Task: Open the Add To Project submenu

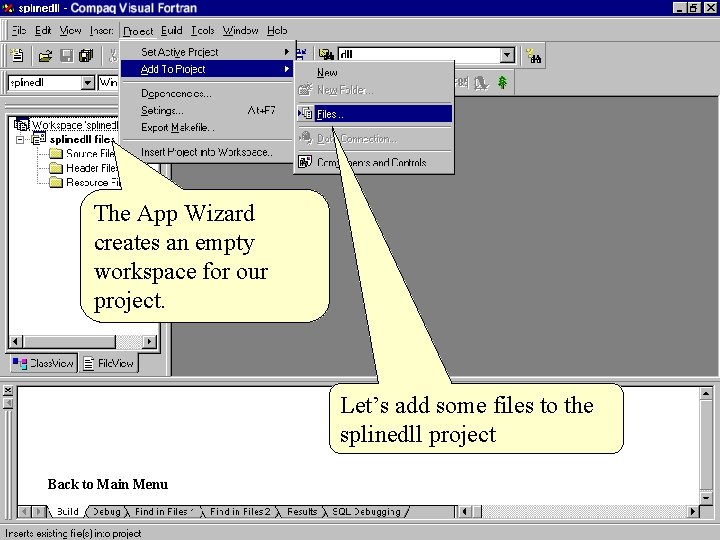Action: point(207,69)
